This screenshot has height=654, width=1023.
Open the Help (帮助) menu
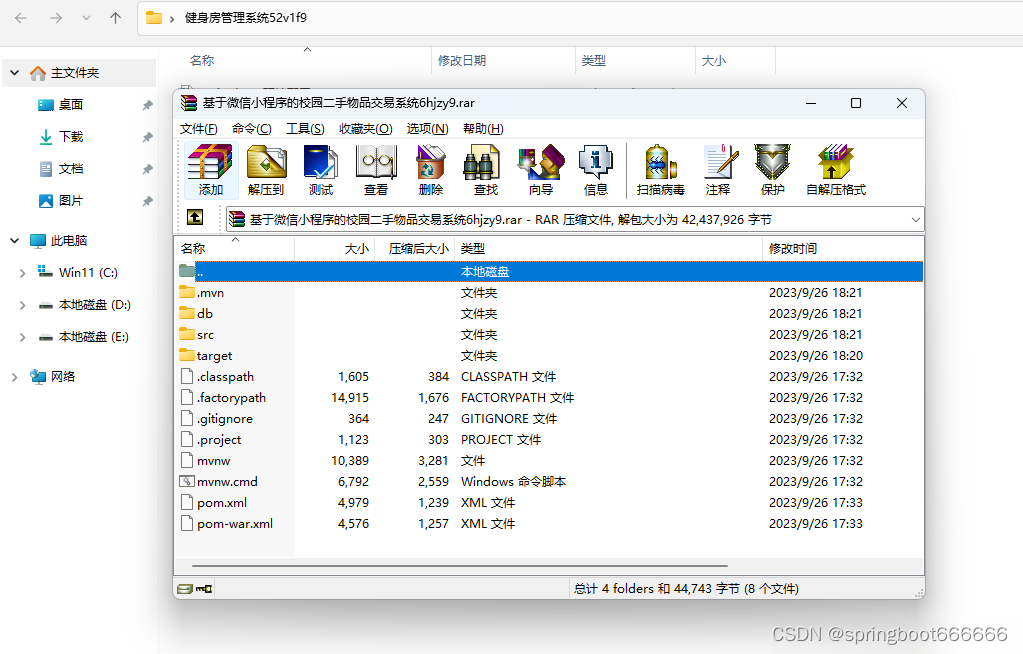click(483, 129)
